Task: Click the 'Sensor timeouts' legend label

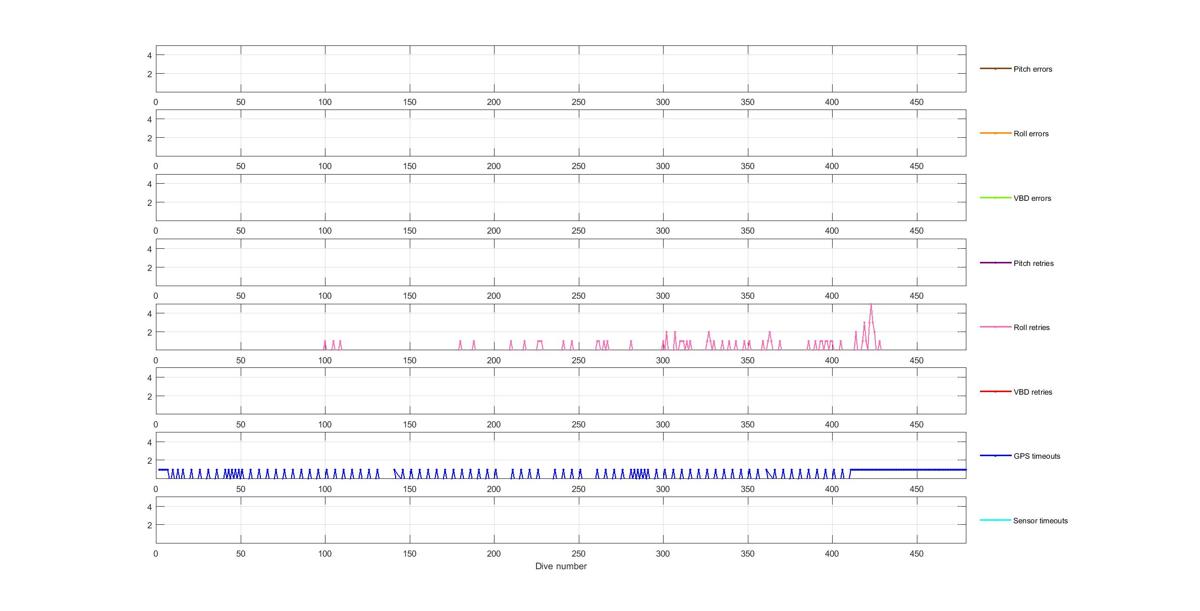Action: pyautogui.click(x=1040, y=521)
